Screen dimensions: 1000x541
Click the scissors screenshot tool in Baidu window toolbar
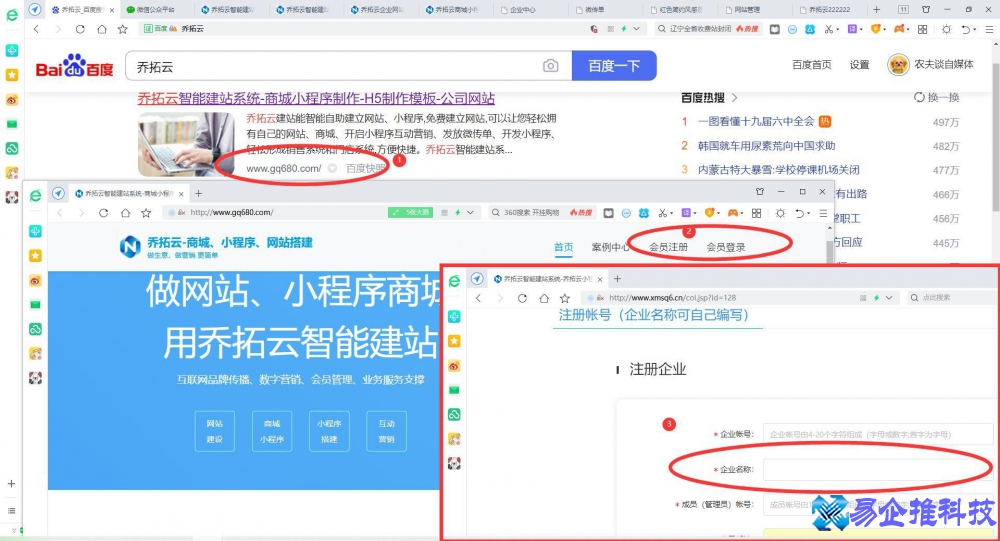coord(828,29)
